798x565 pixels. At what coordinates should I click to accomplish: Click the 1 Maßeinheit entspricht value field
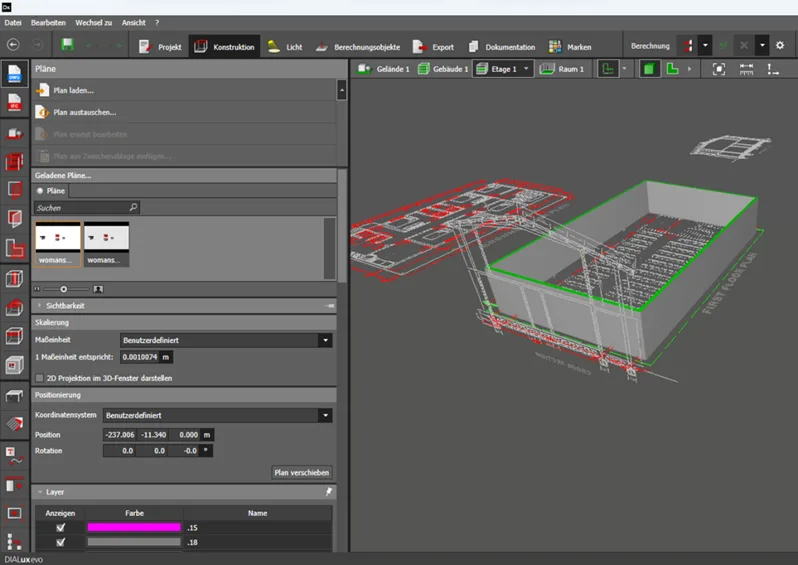click(x=140, y=357)
